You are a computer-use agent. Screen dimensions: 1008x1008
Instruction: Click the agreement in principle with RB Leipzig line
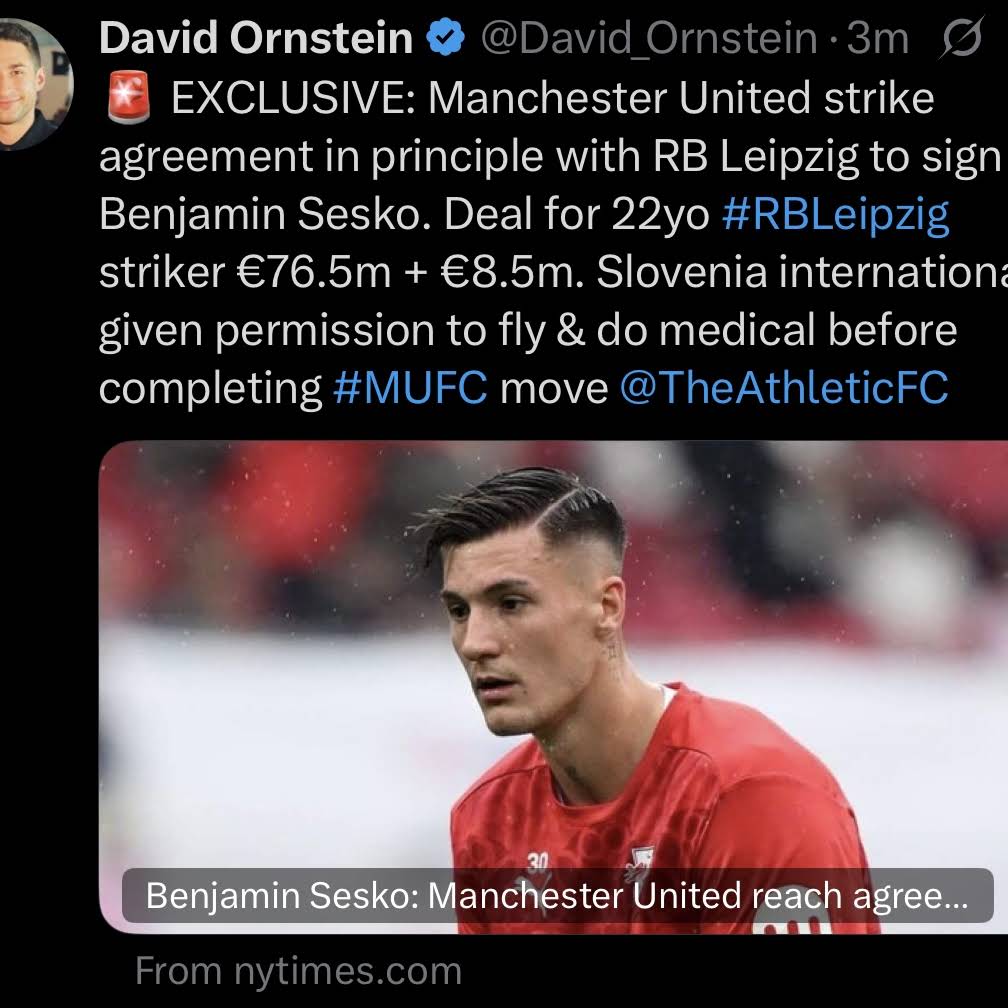pos(550,157)
